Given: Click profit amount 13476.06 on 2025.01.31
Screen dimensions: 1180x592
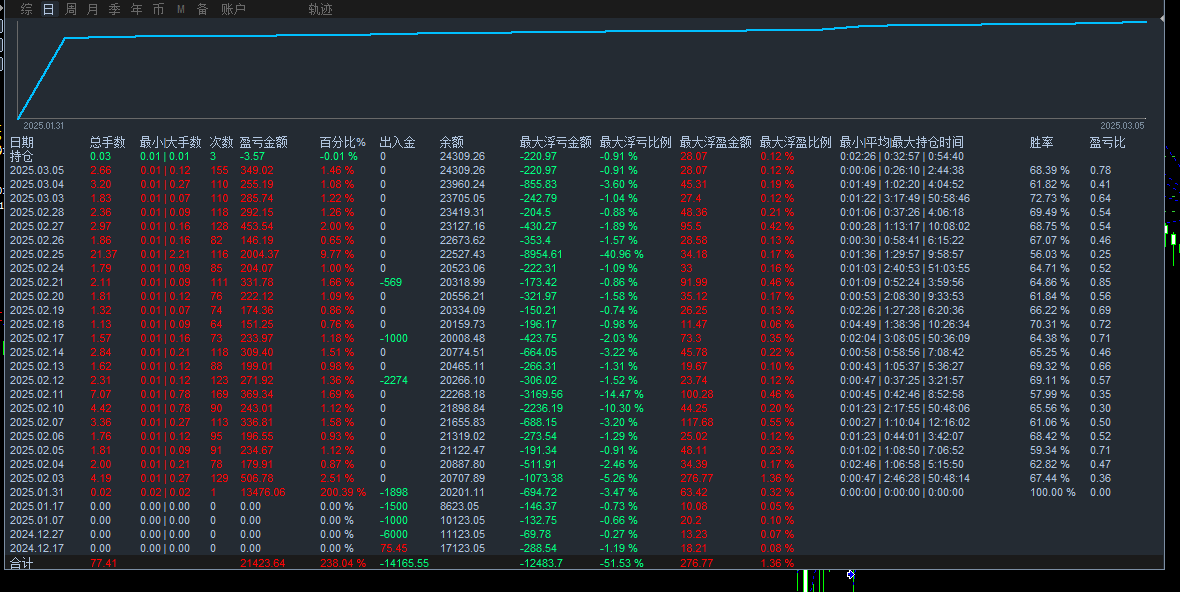Looking at the screenshot, I should point(263,492).
